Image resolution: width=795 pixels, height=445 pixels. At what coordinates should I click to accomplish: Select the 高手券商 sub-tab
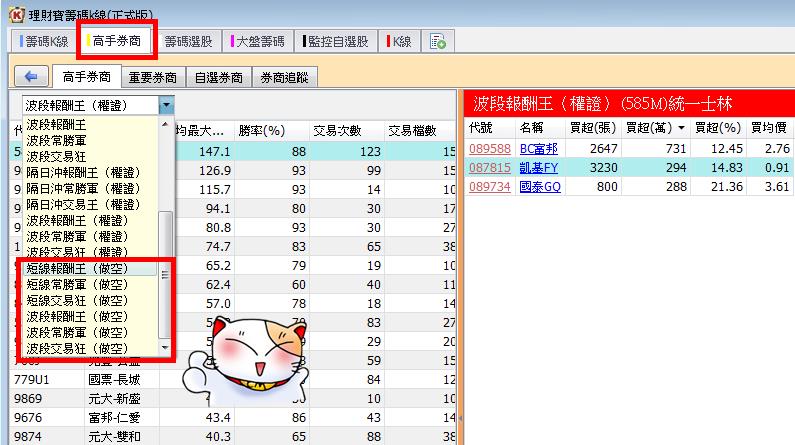[x=87, y=77]
